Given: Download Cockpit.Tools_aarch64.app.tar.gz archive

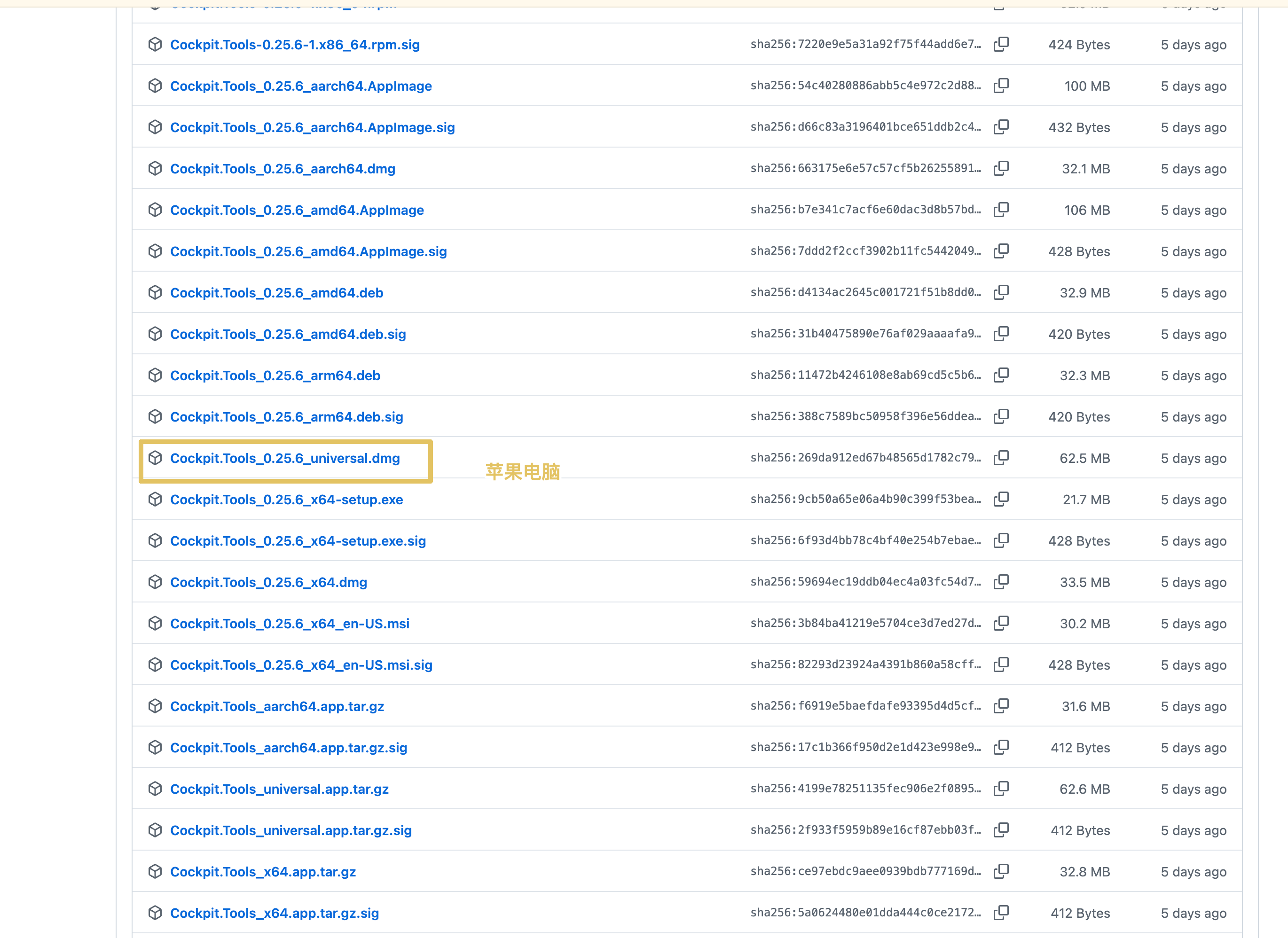Looking at the screenshot, I should pos(277,706).
